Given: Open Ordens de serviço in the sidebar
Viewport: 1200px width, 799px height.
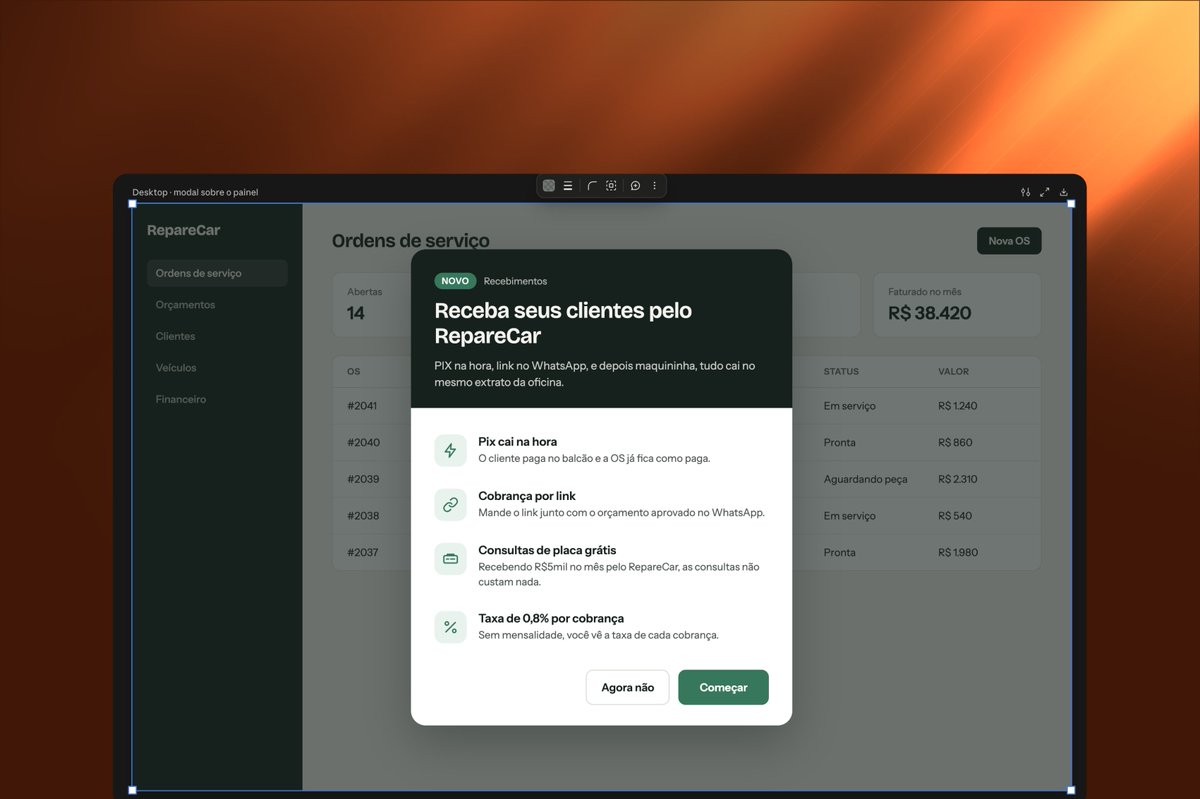Looking at the screenshot, I should pos(217,273).
